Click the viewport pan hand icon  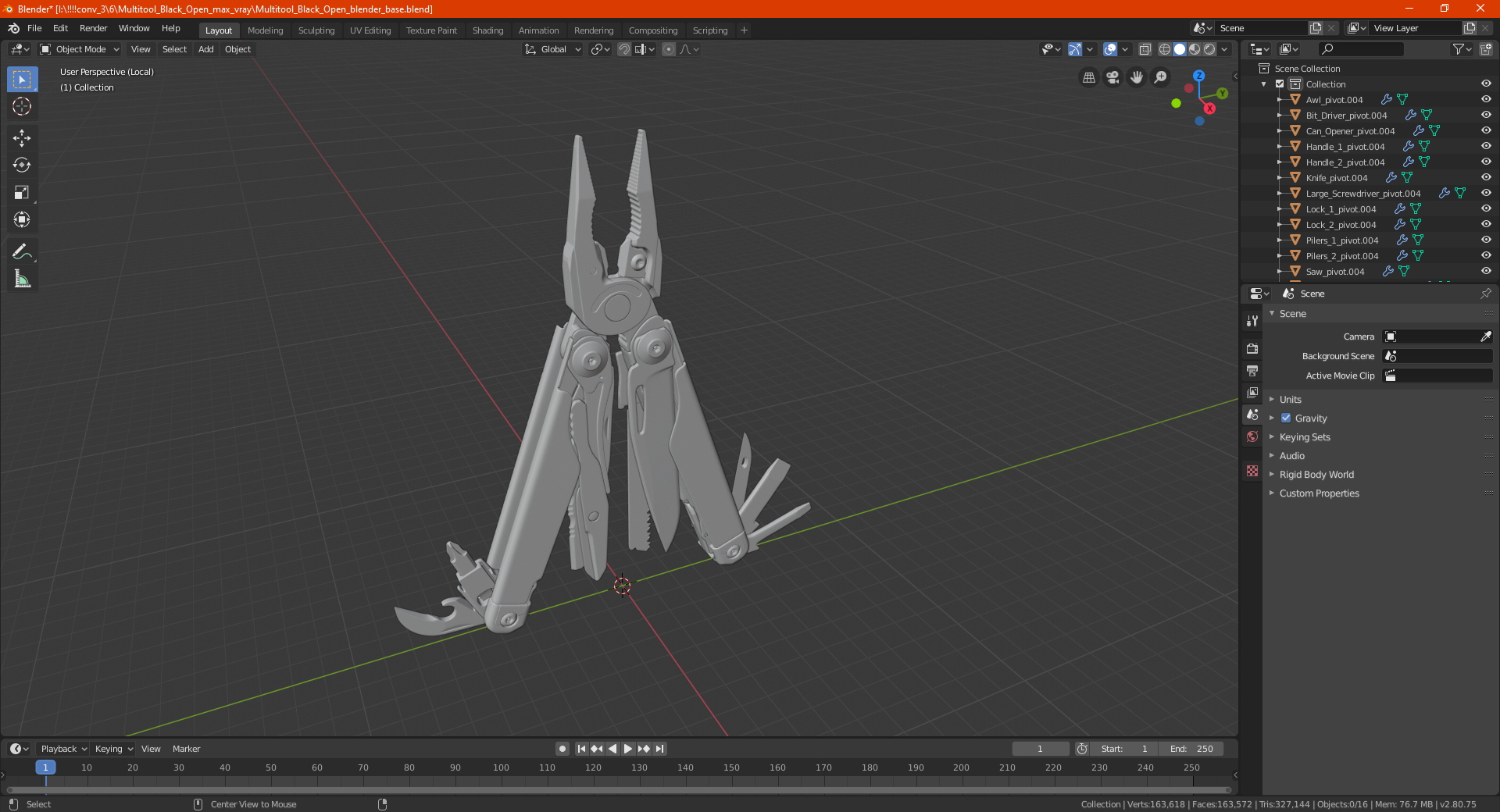1137,77
